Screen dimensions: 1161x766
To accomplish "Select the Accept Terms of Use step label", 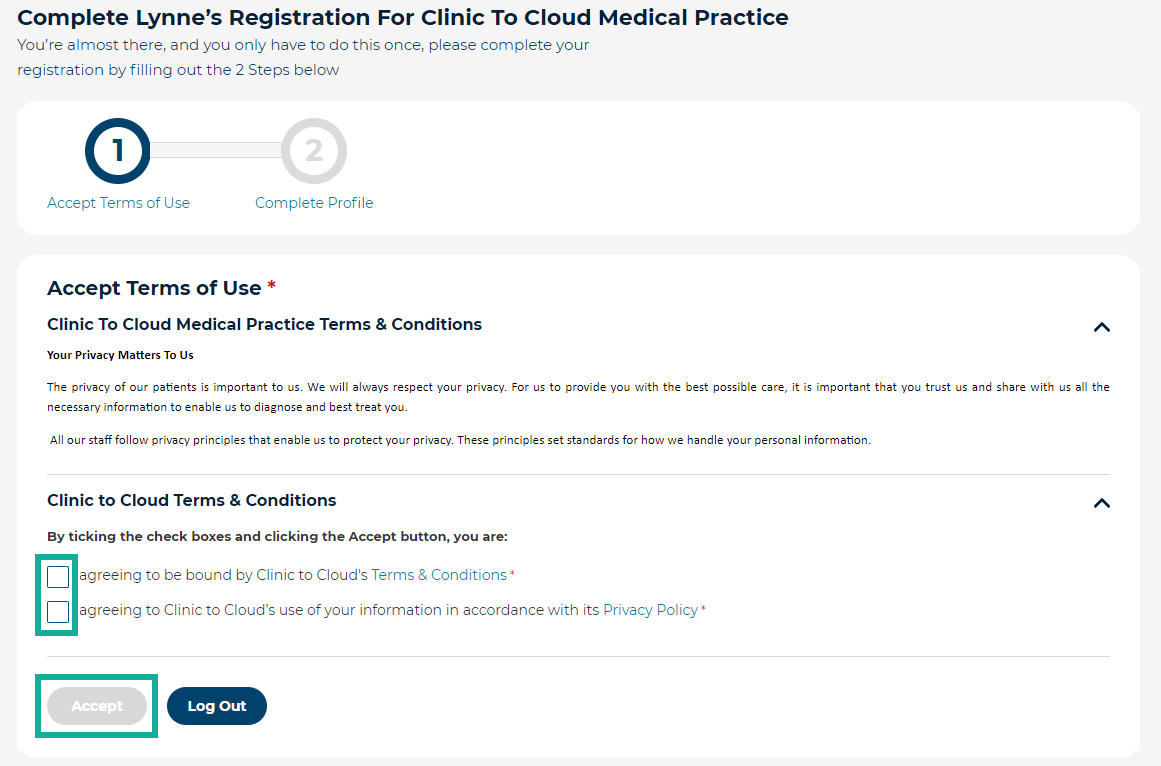I will 118,203.
